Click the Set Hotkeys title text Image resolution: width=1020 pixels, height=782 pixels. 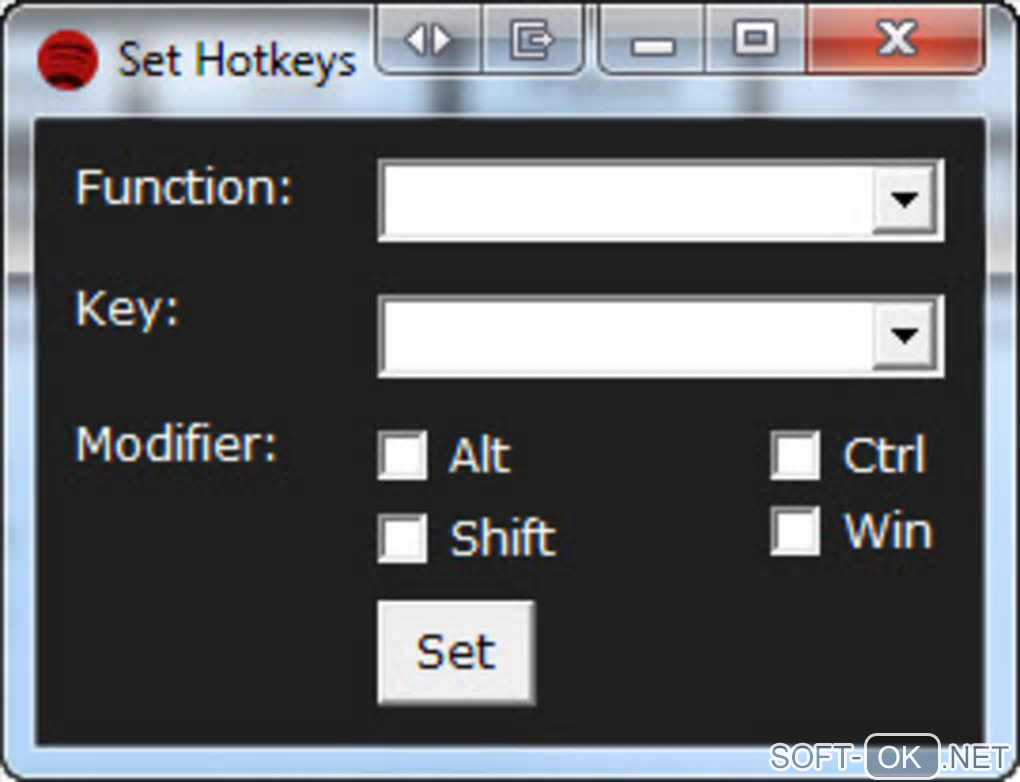(237, 61)
